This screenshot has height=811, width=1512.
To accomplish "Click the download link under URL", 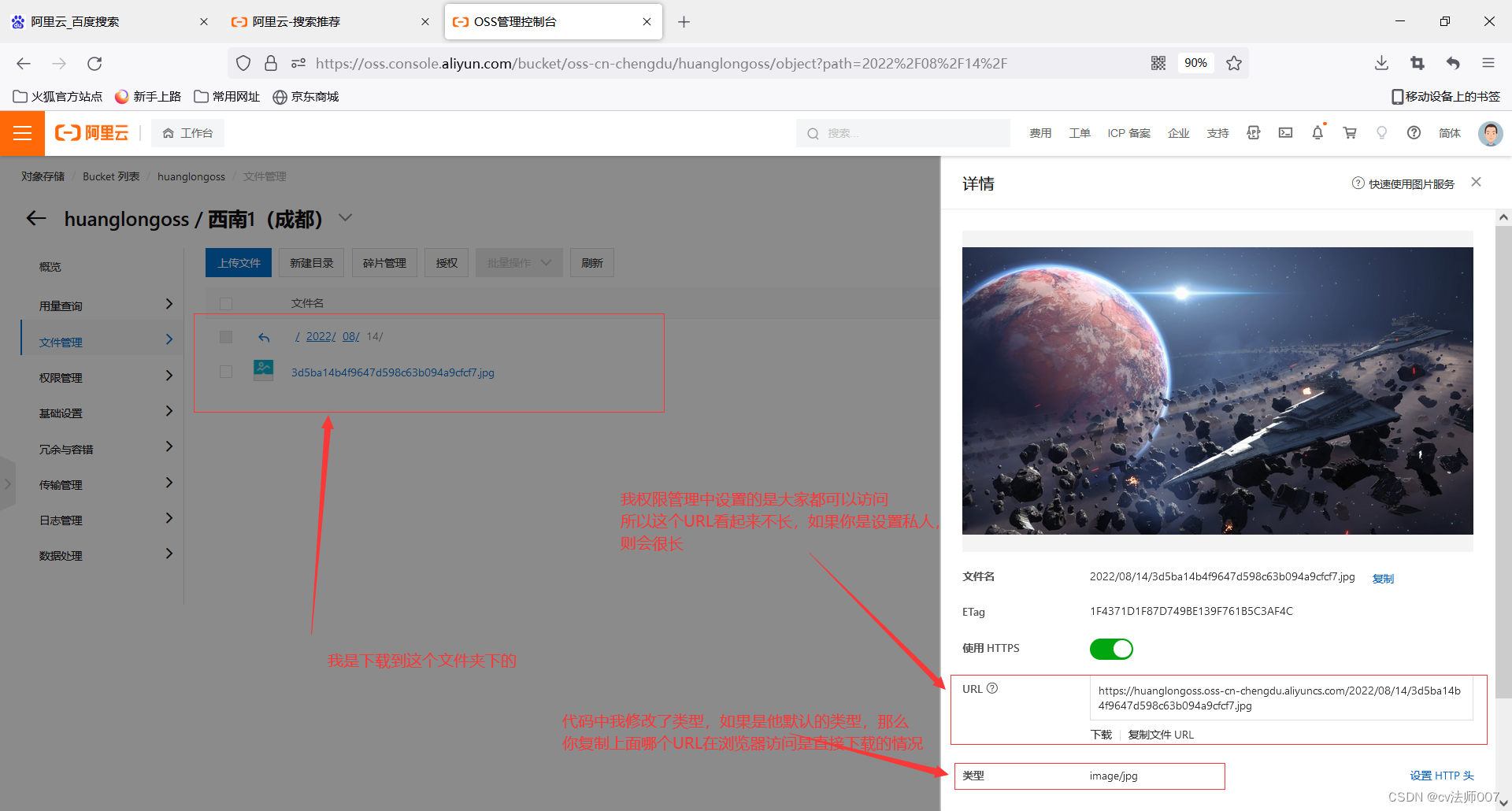I will pos(1101,735).
